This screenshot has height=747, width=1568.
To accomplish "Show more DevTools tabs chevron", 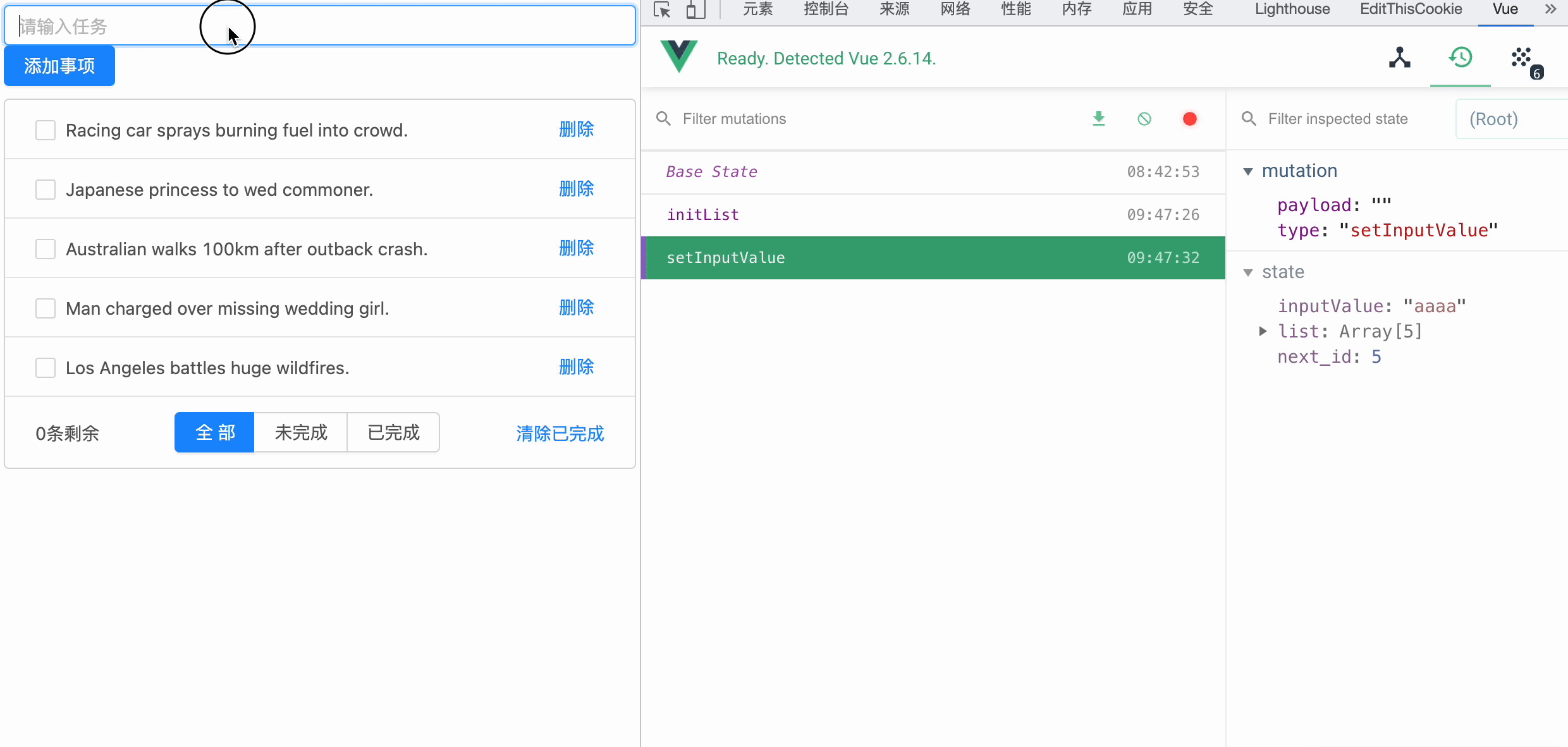I will pos(1550,9).
